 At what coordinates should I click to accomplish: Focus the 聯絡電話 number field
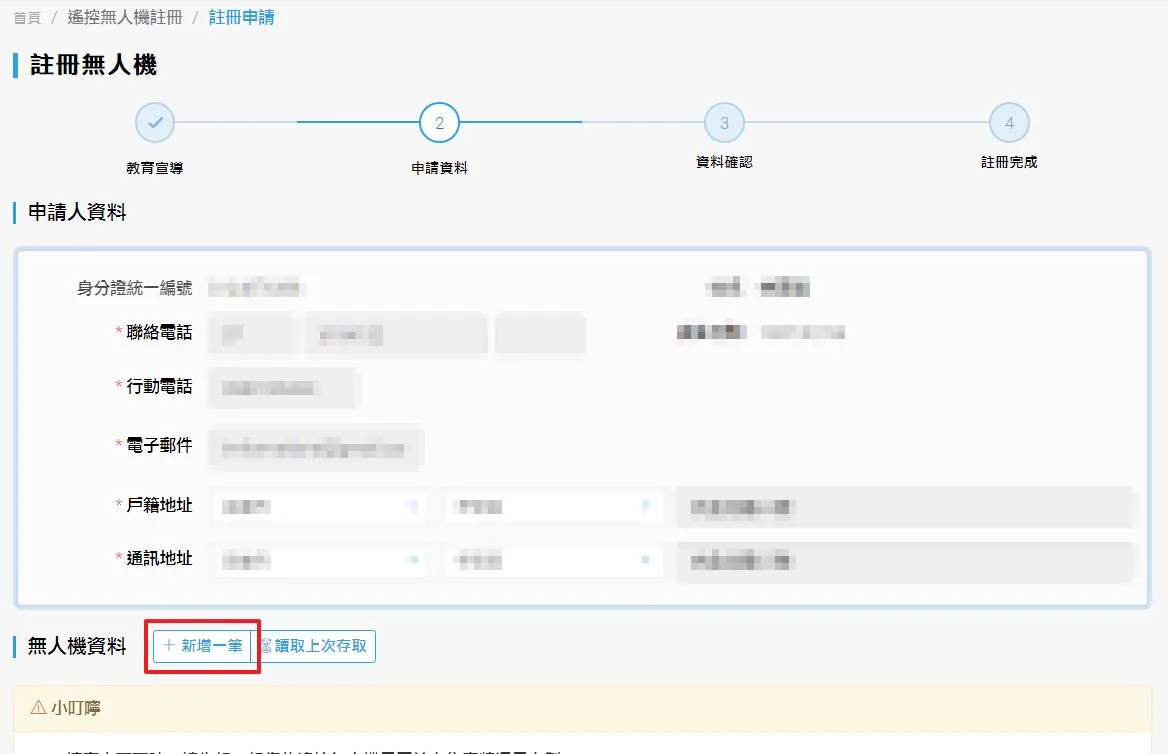click(x=396, y=335)
